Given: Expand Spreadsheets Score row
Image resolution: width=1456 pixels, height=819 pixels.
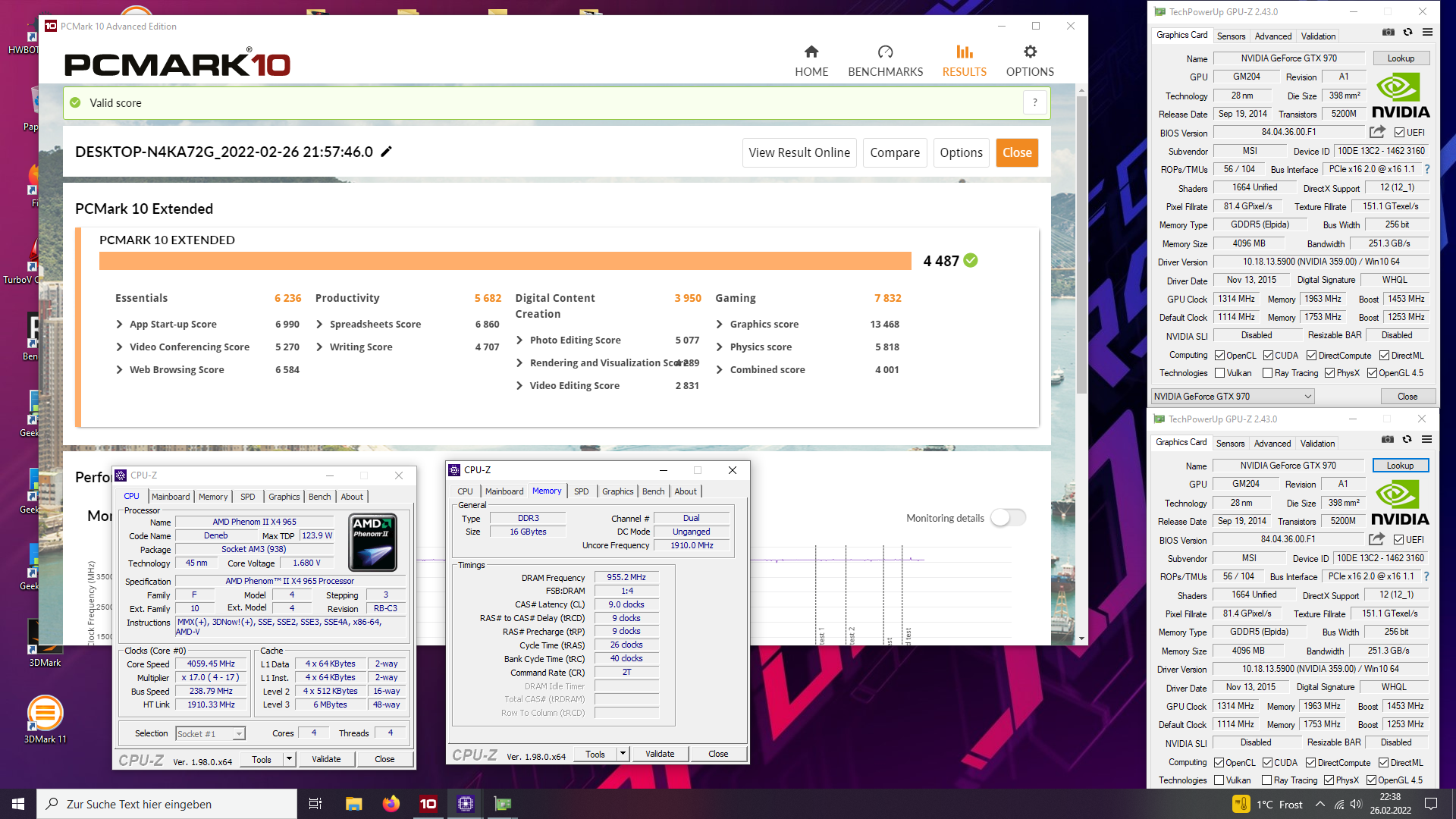Looking at the screenshot, I should coord(319,324).
